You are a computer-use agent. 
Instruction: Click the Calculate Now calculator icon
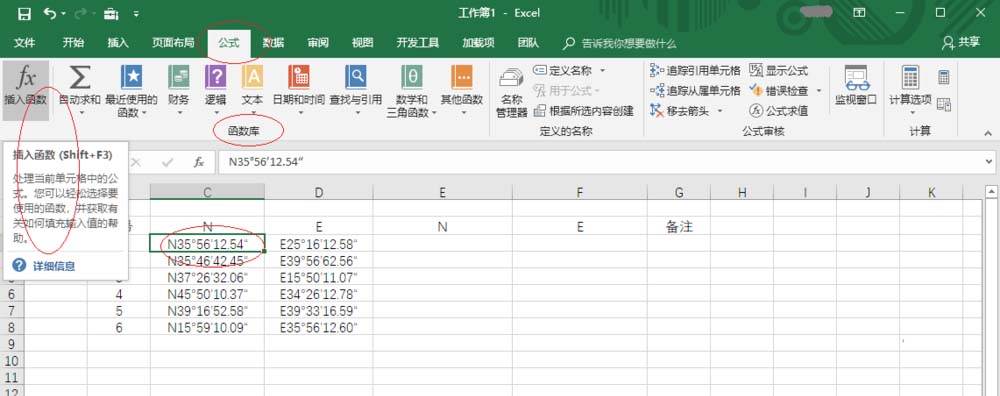[x=944, y=77]
